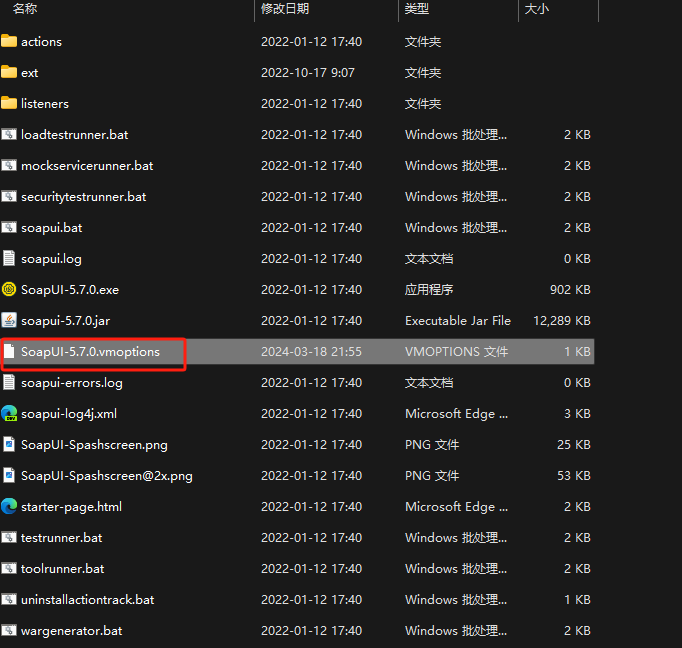Click the date 2024-03-18 21:55
The width and height of the screenshot is (682, 648).
point(311,351)
